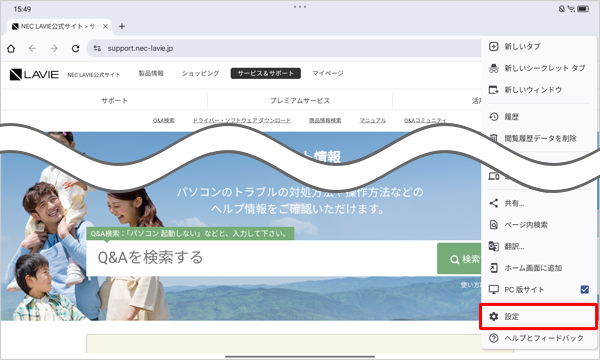The height and width of the screenshot is (360, 600).
Task: Open ページ内検索 from the menu
Action: (x=539, y=225)
